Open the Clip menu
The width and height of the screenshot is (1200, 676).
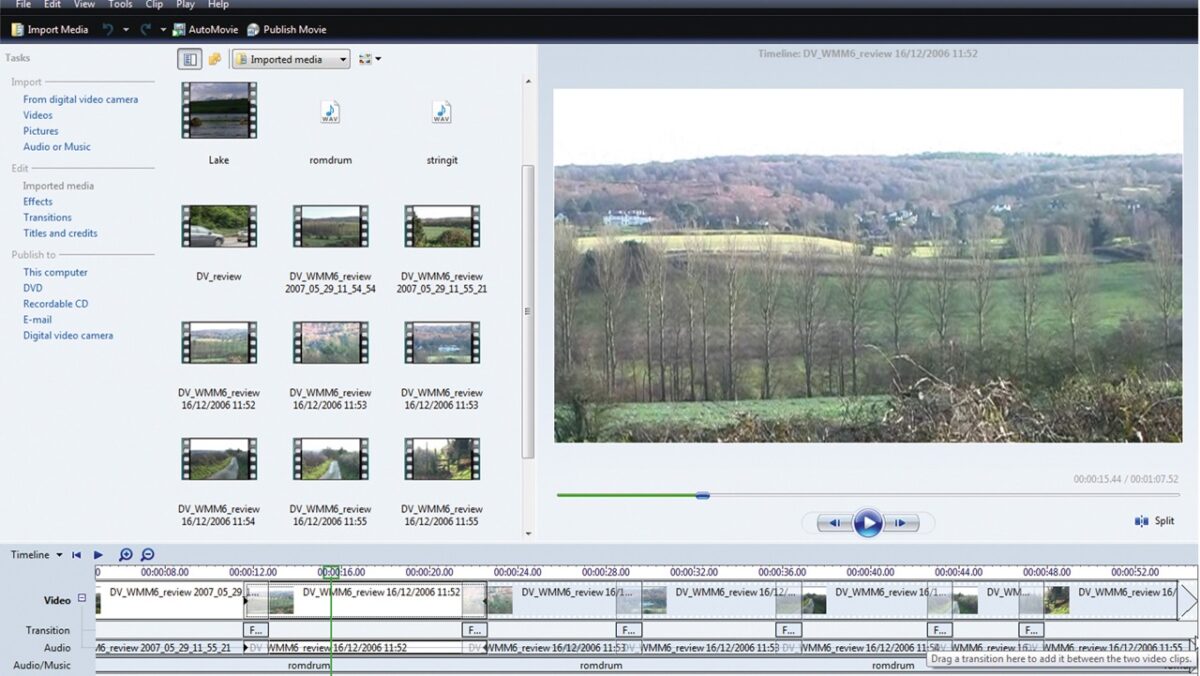pyautogui.click(x=154, y=5)
